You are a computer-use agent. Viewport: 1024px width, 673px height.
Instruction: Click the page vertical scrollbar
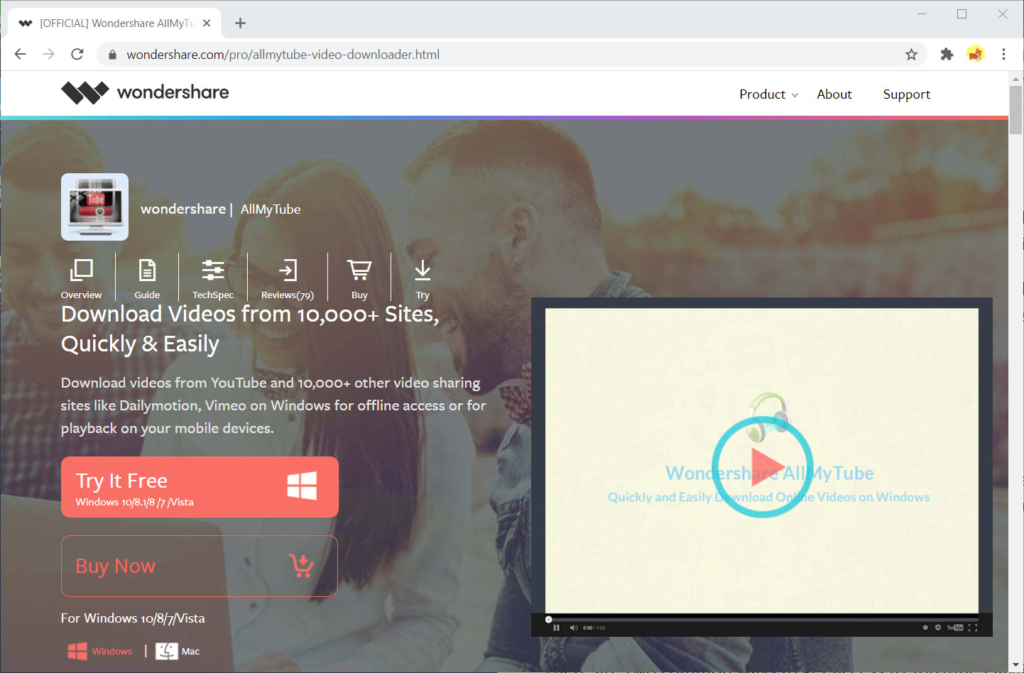[x=1016, y=110]
